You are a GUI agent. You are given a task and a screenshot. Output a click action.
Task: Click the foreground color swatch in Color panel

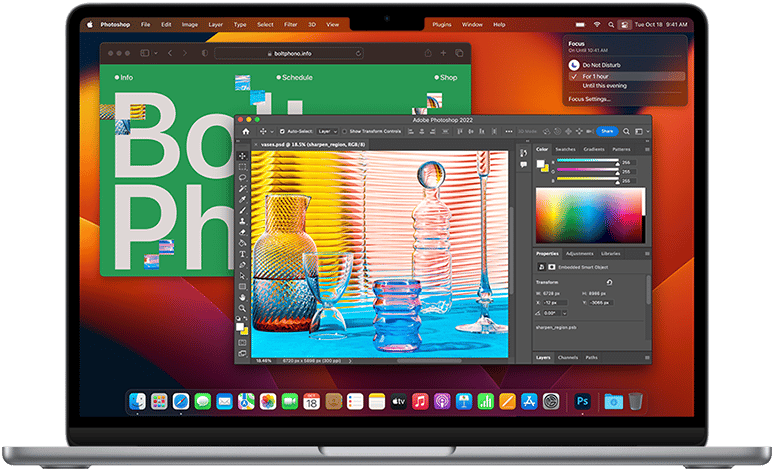541,163
